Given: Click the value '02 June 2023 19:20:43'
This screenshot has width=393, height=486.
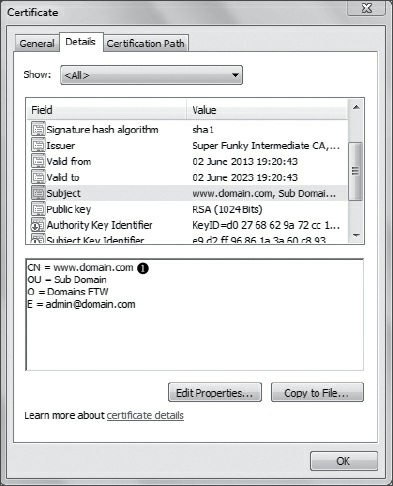Looking at the screenshot, I should pyautogui.click(x=245, y=178).
